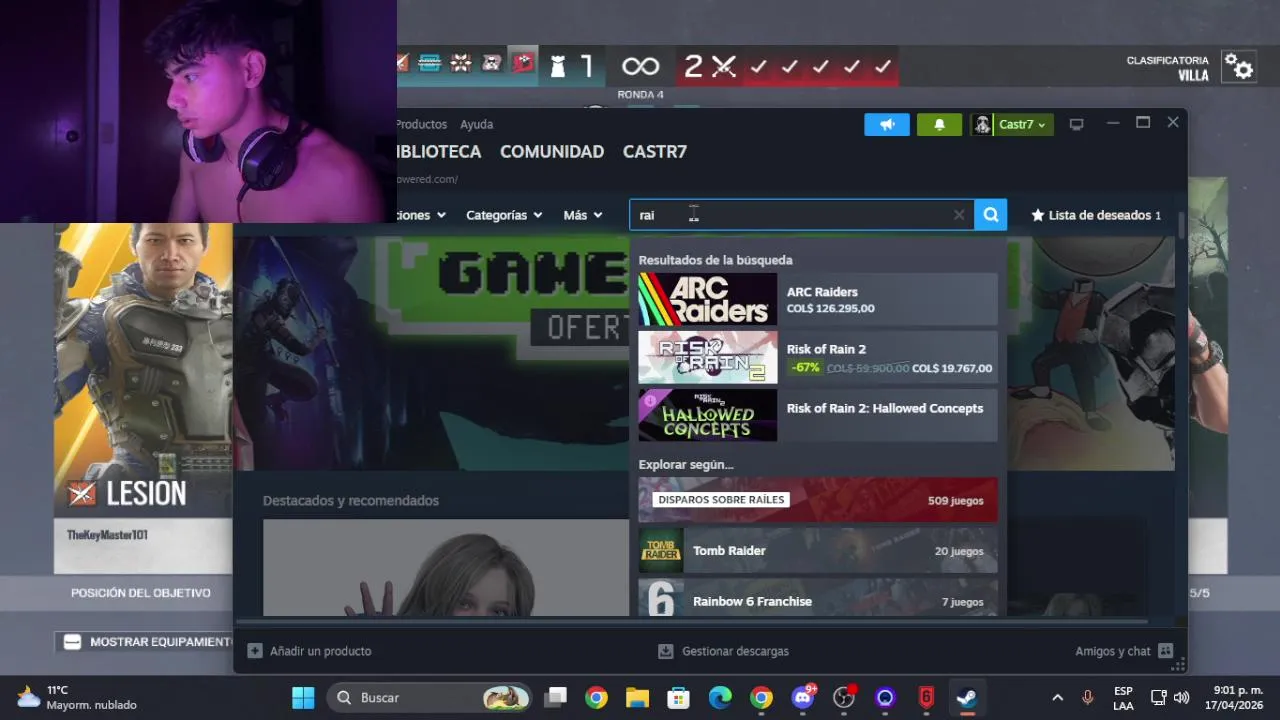Click 'Resultados de la búsqueda' heading
Viewport: 1280px width, 720px height.
click(x=715, y=260)
